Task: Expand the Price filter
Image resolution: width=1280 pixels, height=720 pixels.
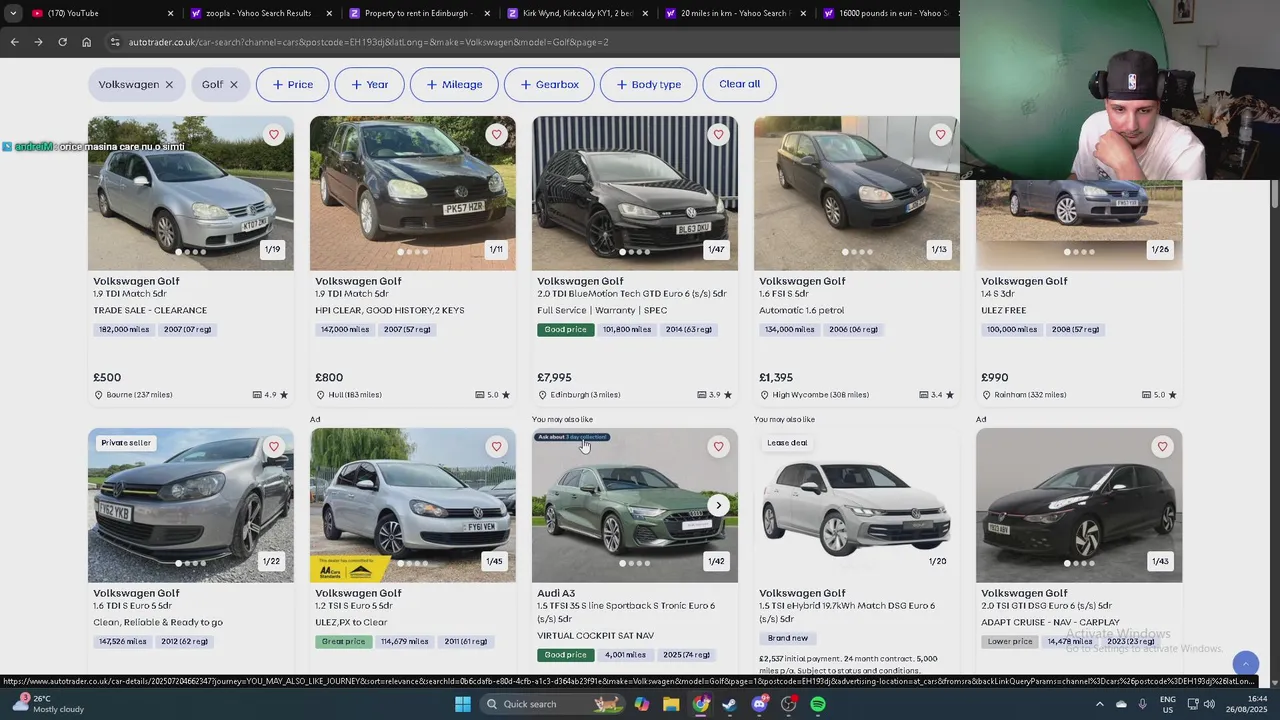Action: [291, 85]
